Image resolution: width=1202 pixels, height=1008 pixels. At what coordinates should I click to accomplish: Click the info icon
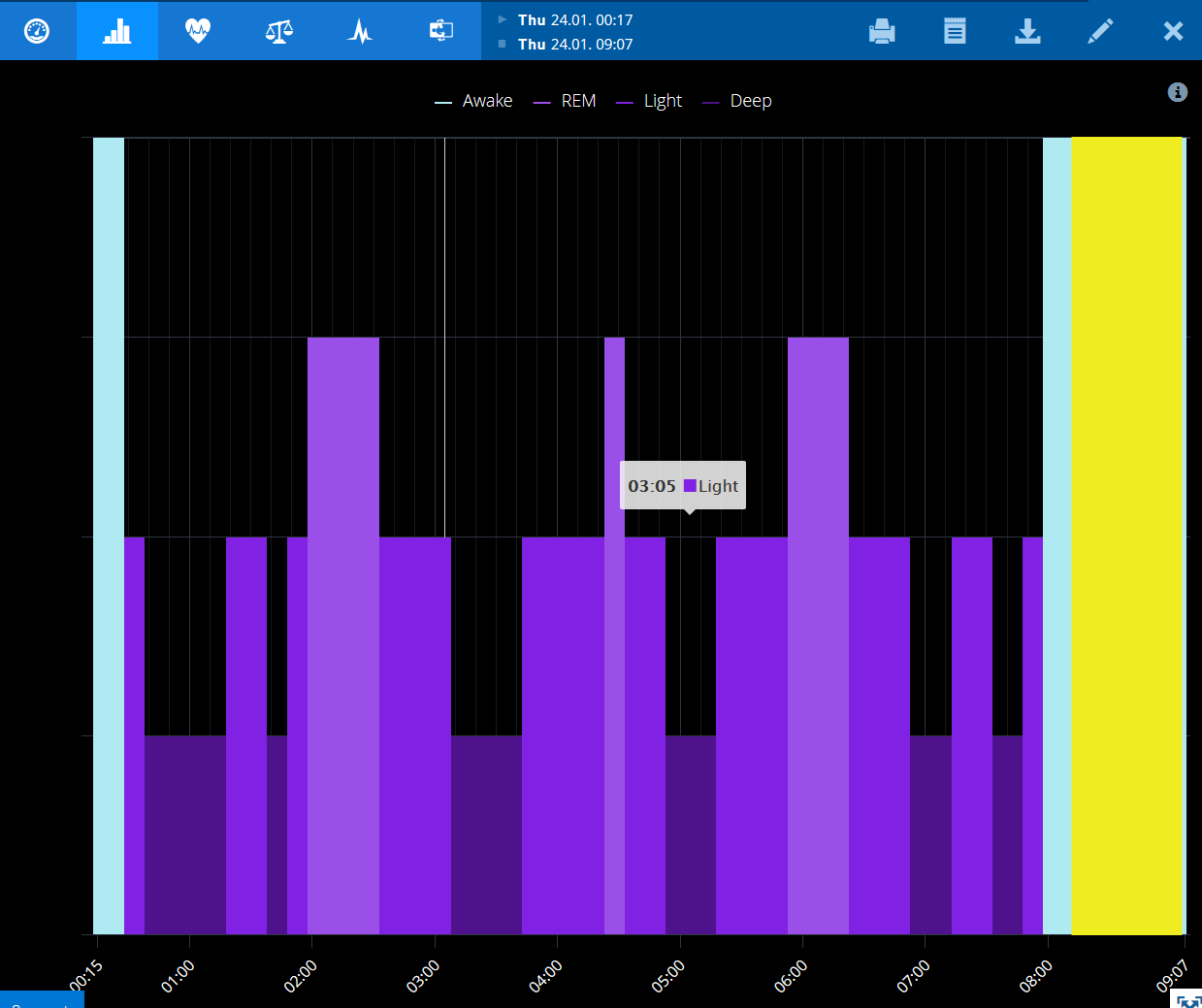pos(1178,92)
